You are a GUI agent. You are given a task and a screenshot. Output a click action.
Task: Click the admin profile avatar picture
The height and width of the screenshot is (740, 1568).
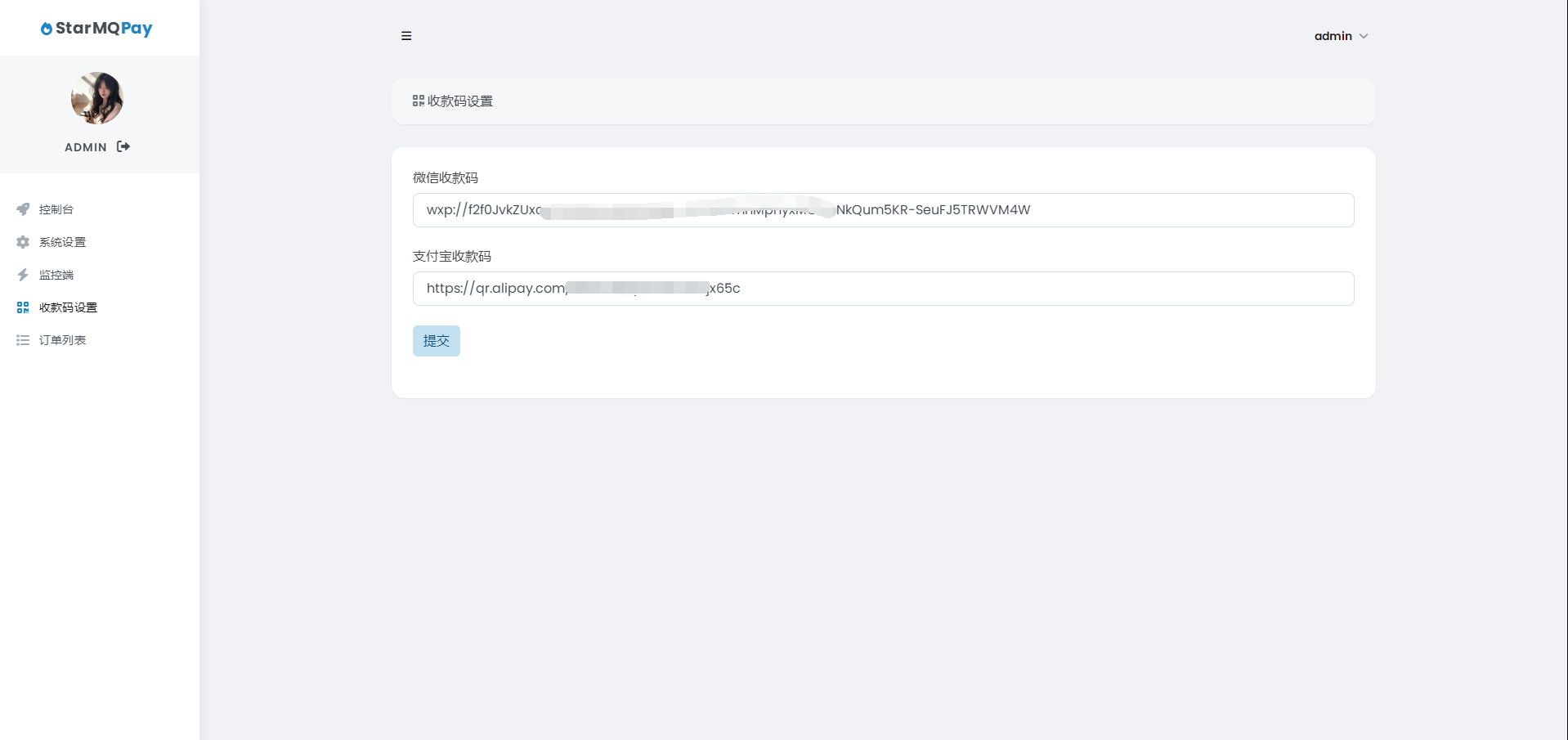pos(97,98)
